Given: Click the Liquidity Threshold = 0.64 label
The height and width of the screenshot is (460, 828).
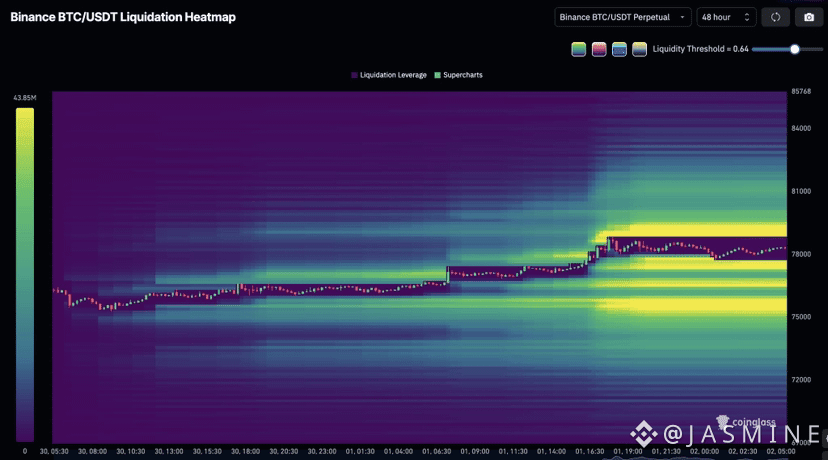Looking at the screenshot, I should [700, 49].
